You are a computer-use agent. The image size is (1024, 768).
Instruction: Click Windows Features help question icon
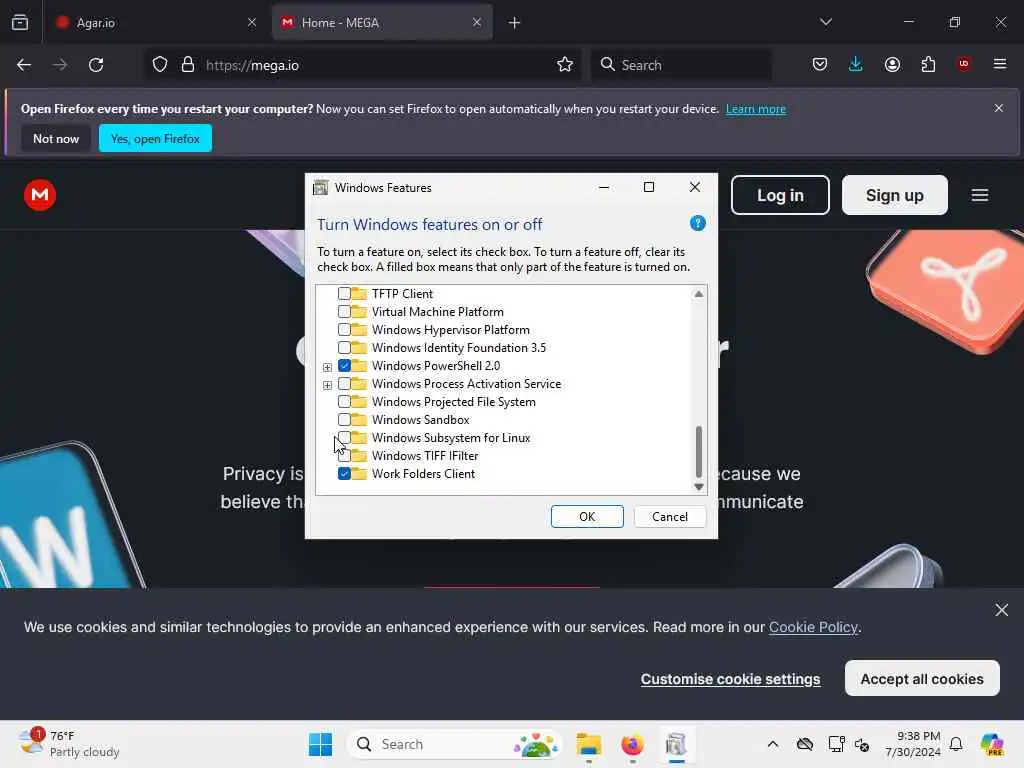pyautogui.click(x=697, y=223)
